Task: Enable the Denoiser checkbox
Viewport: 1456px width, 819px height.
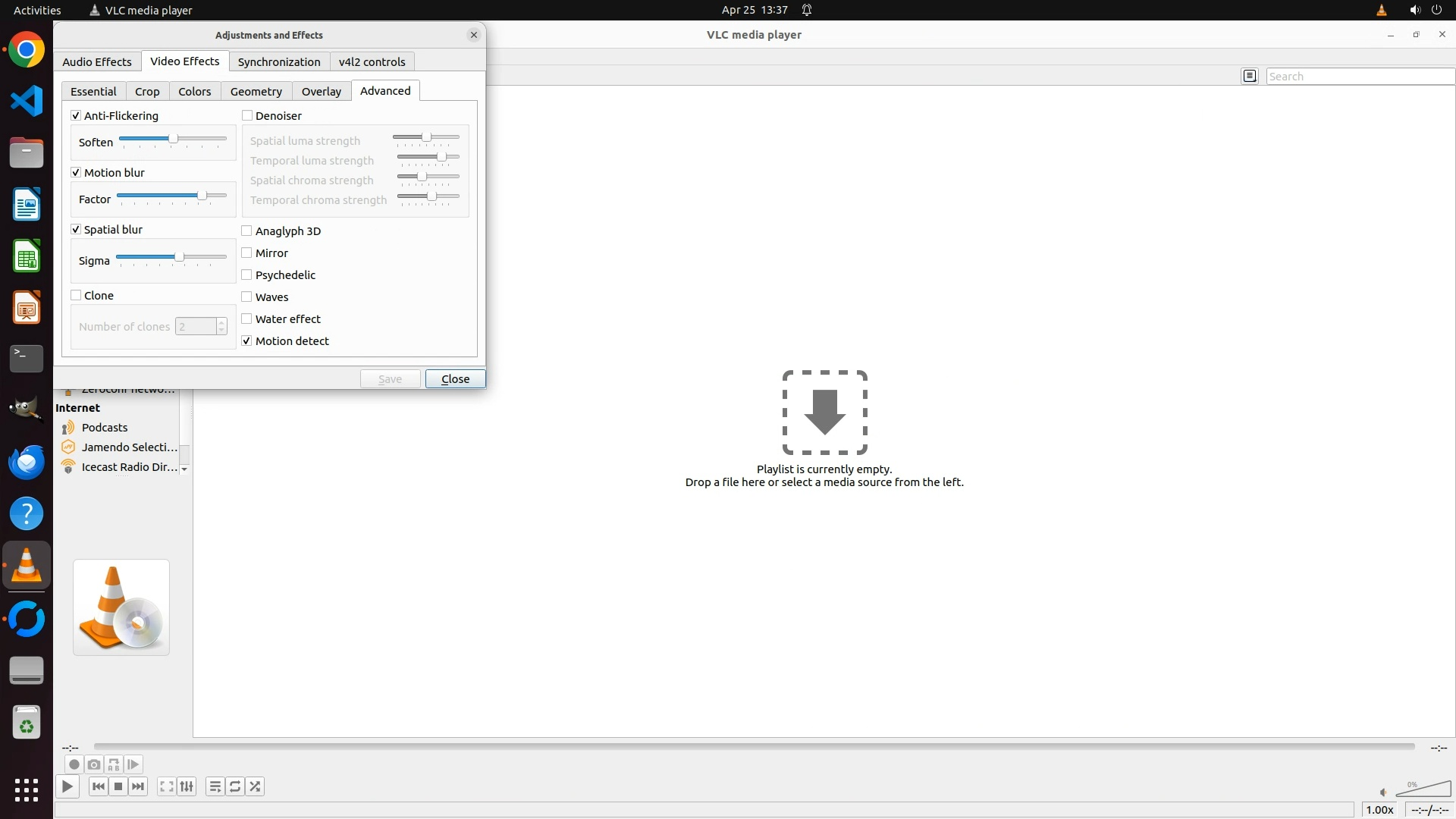Action: coord(247,115)
